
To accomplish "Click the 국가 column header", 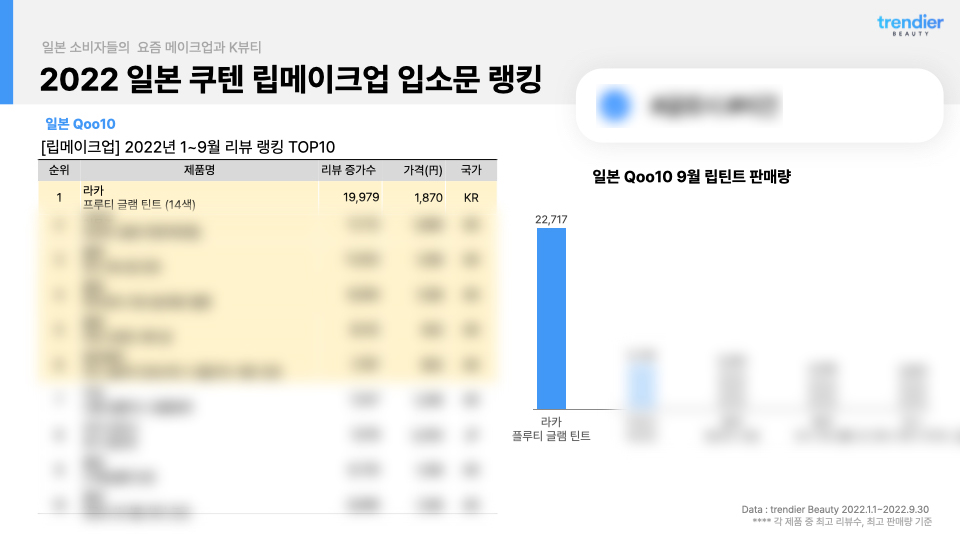I will coord(471,170).
